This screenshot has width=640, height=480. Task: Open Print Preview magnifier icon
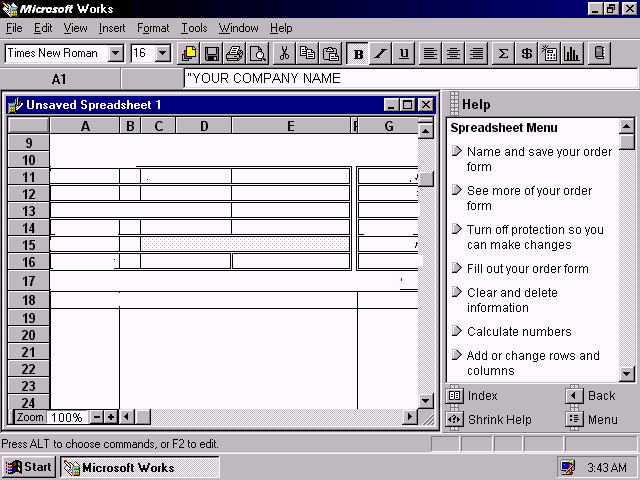click(x=258, y=53)
